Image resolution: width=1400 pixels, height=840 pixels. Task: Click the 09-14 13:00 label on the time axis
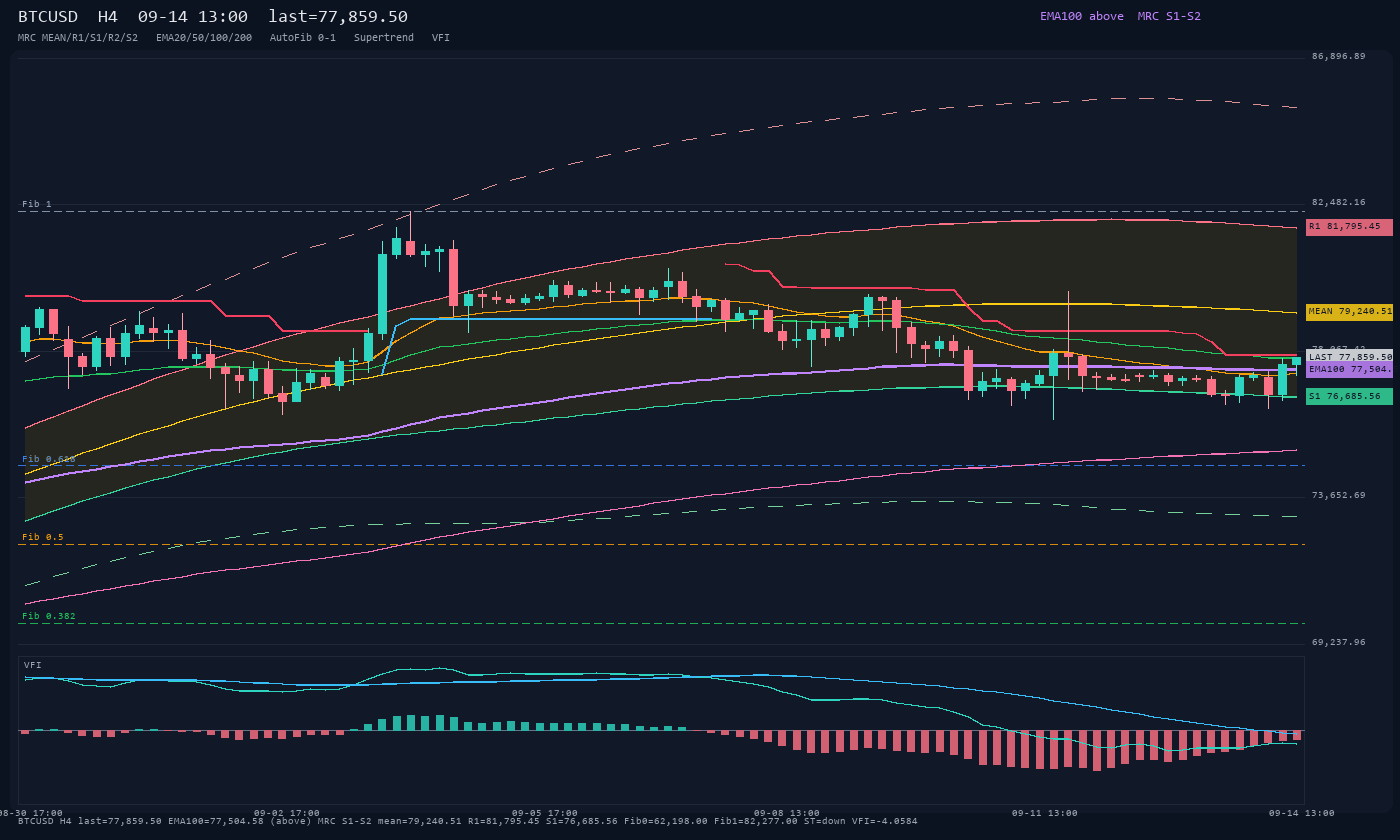coord(1302,813)
